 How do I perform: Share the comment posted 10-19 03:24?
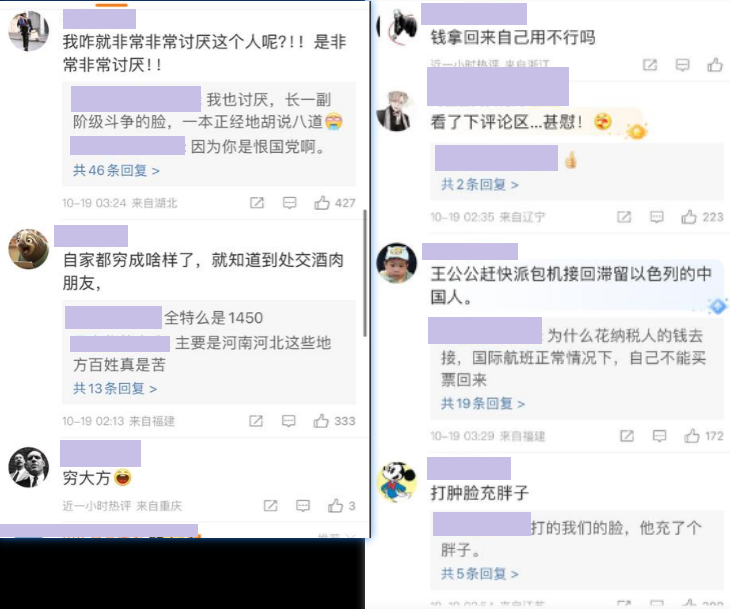tap(257, 203)
